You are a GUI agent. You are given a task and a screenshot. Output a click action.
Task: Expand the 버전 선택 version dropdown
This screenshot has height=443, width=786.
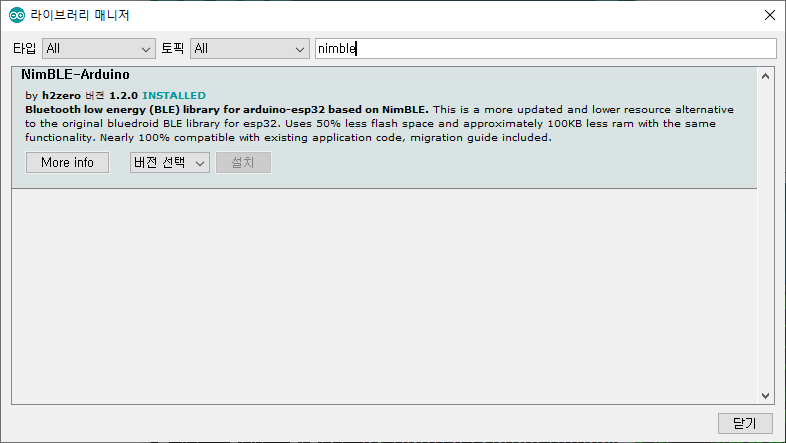[169, 162]
